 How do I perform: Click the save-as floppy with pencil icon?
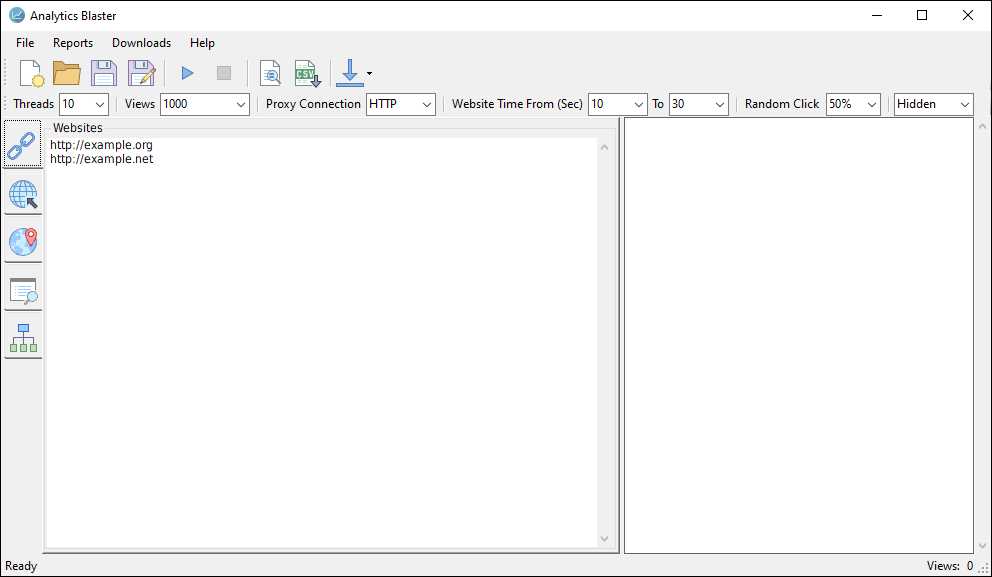point(141,73)
